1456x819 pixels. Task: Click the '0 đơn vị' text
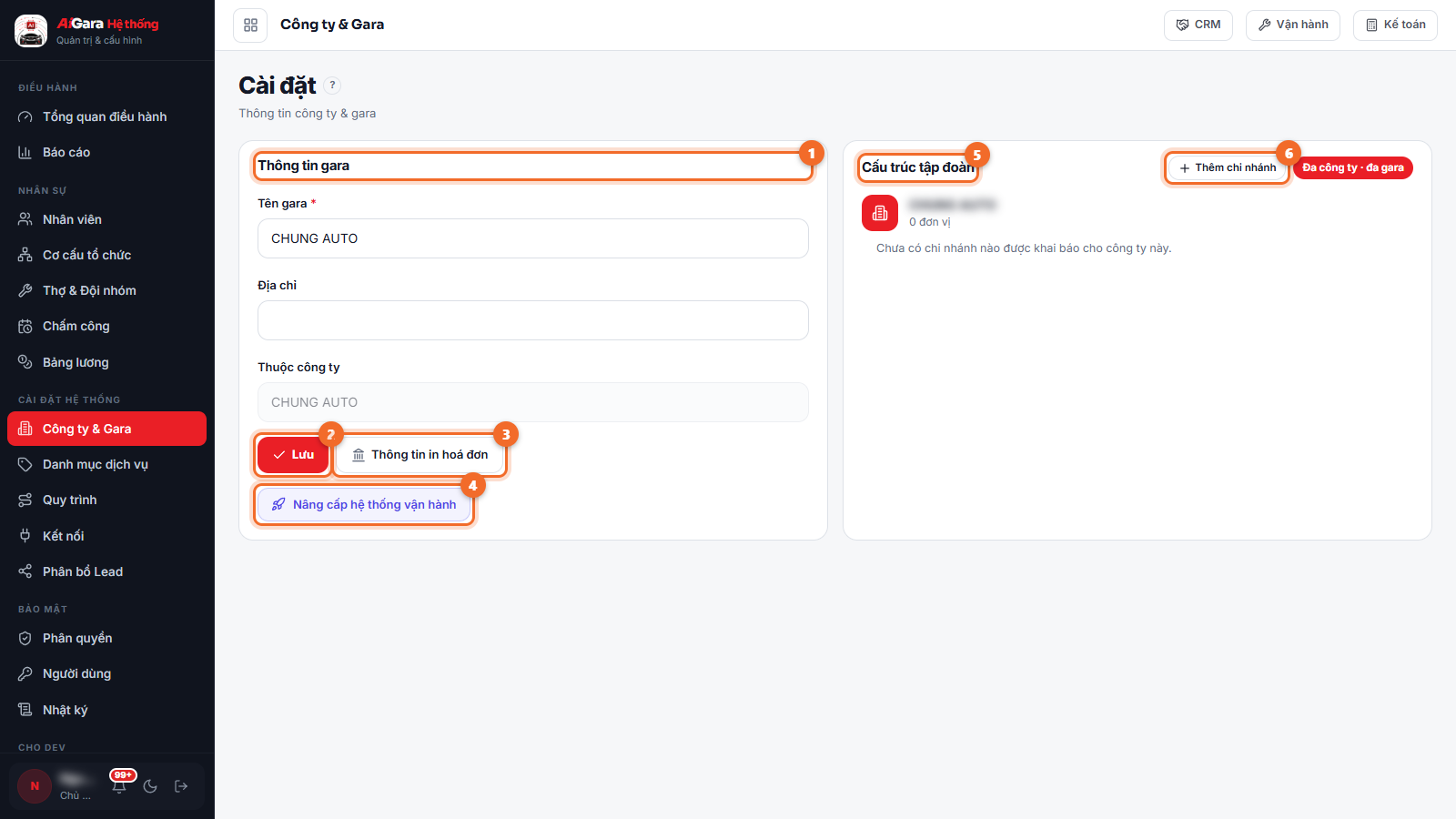pyautogui.click(x=930, y=222)
